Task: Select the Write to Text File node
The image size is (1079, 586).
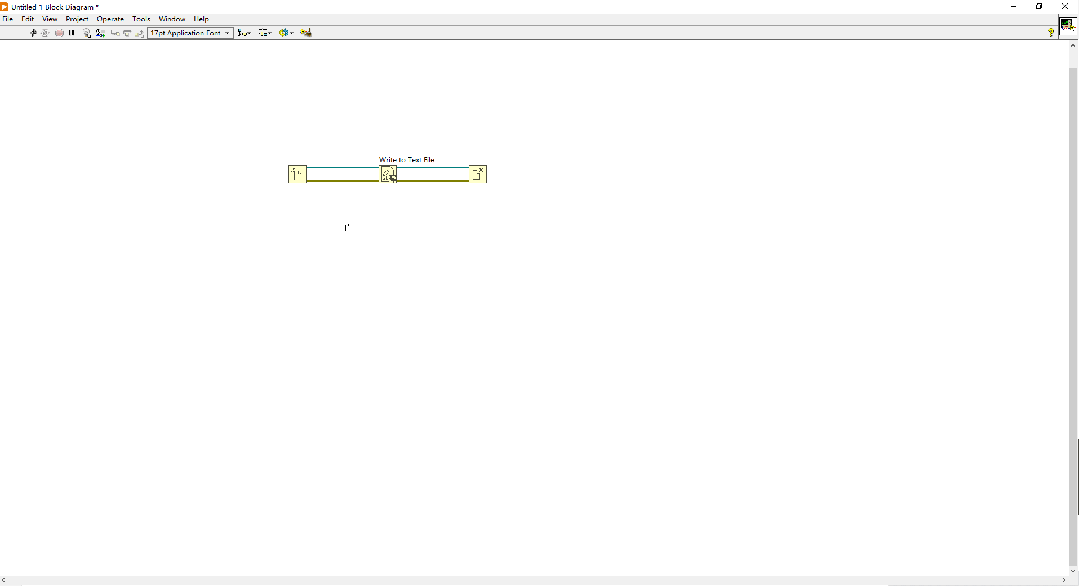Action: point(389,174)
